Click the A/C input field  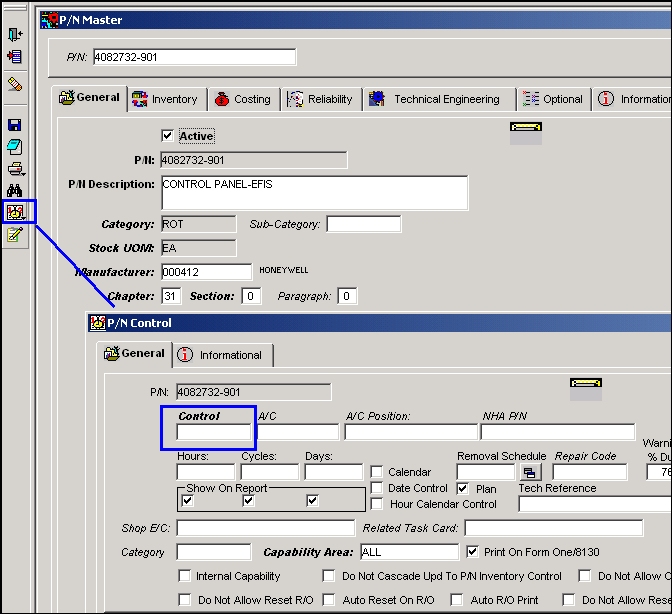(298, 432)
